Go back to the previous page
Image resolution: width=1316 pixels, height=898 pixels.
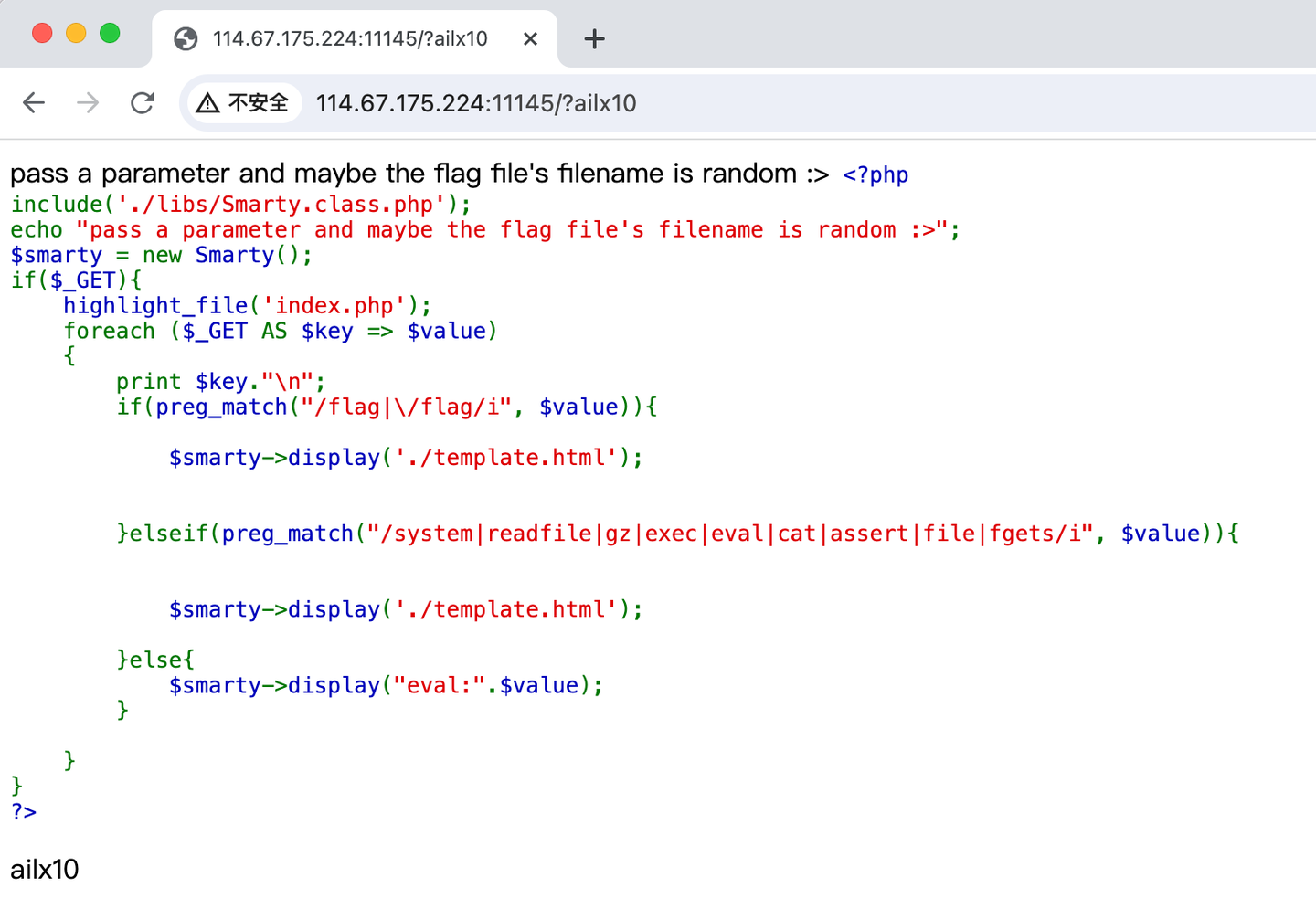pos(34,103)
